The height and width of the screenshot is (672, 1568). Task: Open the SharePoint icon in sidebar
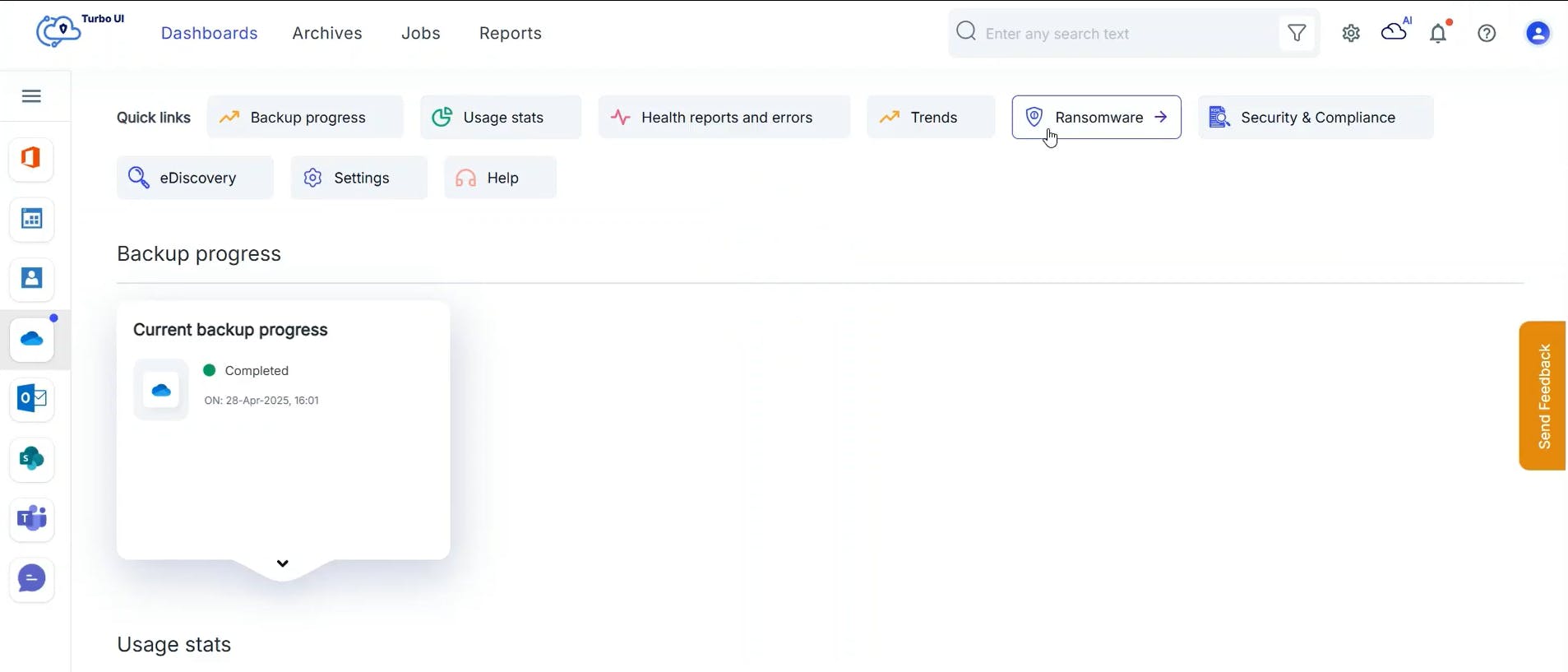pyautogui.click(x=31, y=459)
